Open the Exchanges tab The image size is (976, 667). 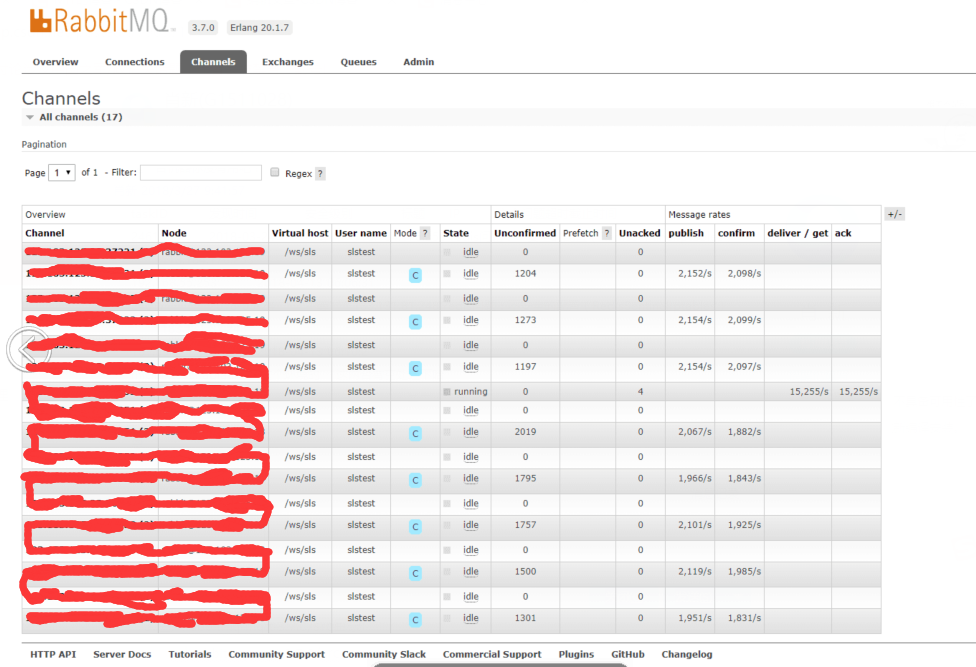click(288, 62)
